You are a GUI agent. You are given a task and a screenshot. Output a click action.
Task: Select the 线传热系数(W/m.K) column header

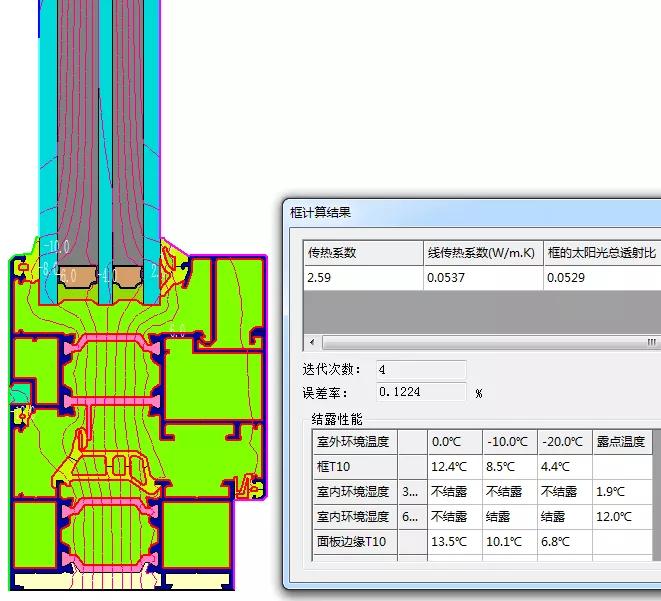(x=481, y=253)
